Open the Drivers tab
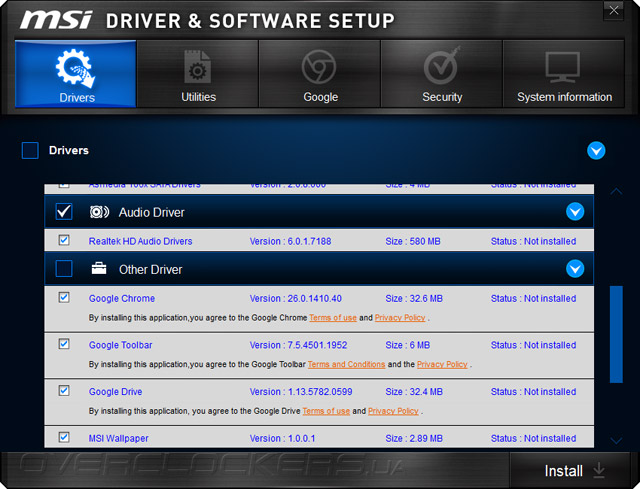The width and height of the screenshot is (640, 489). pyautogui.click(x=76, y=74)
